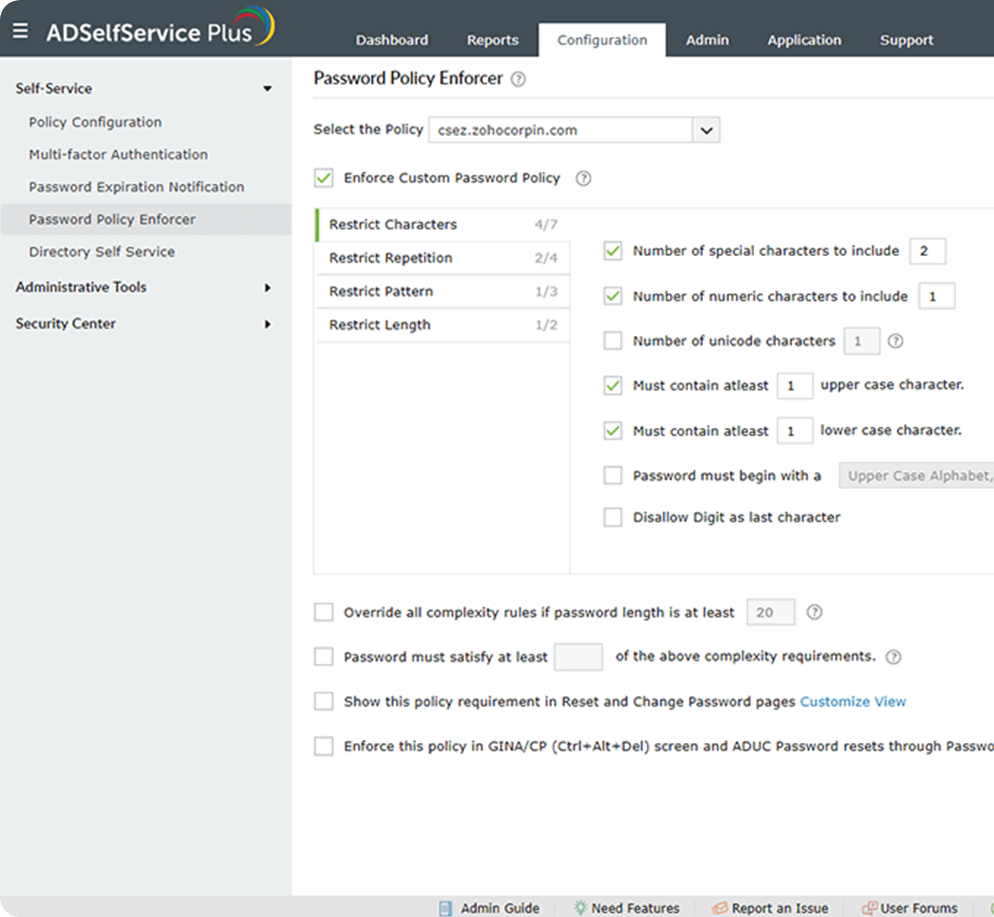Enable Number of unicode characters checkbox

click(613, 341)
